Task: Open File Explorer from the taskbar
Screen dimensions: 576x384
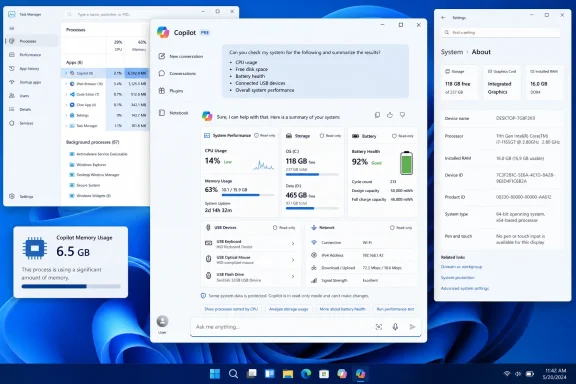Action: [x=288, y=374]
